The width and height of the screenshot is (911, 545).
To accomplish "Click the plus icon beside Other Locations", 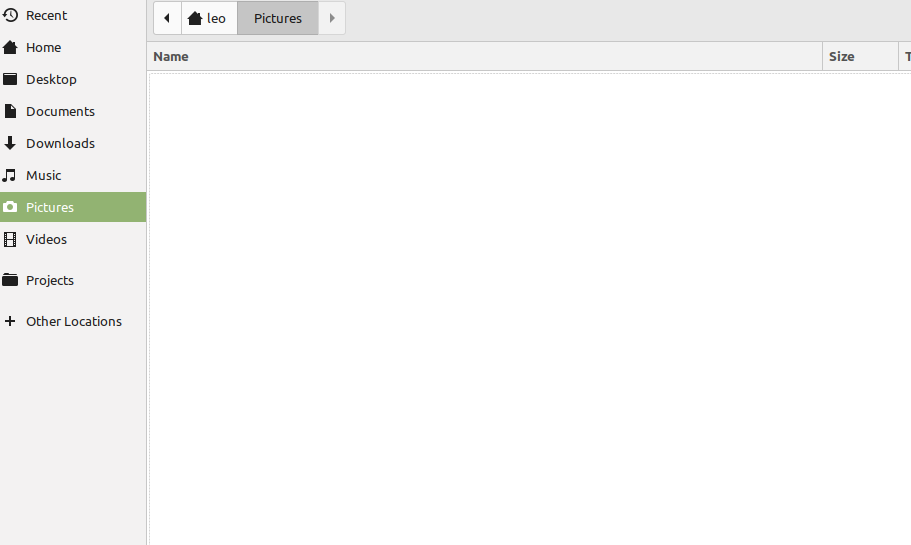I will (10, 322).
